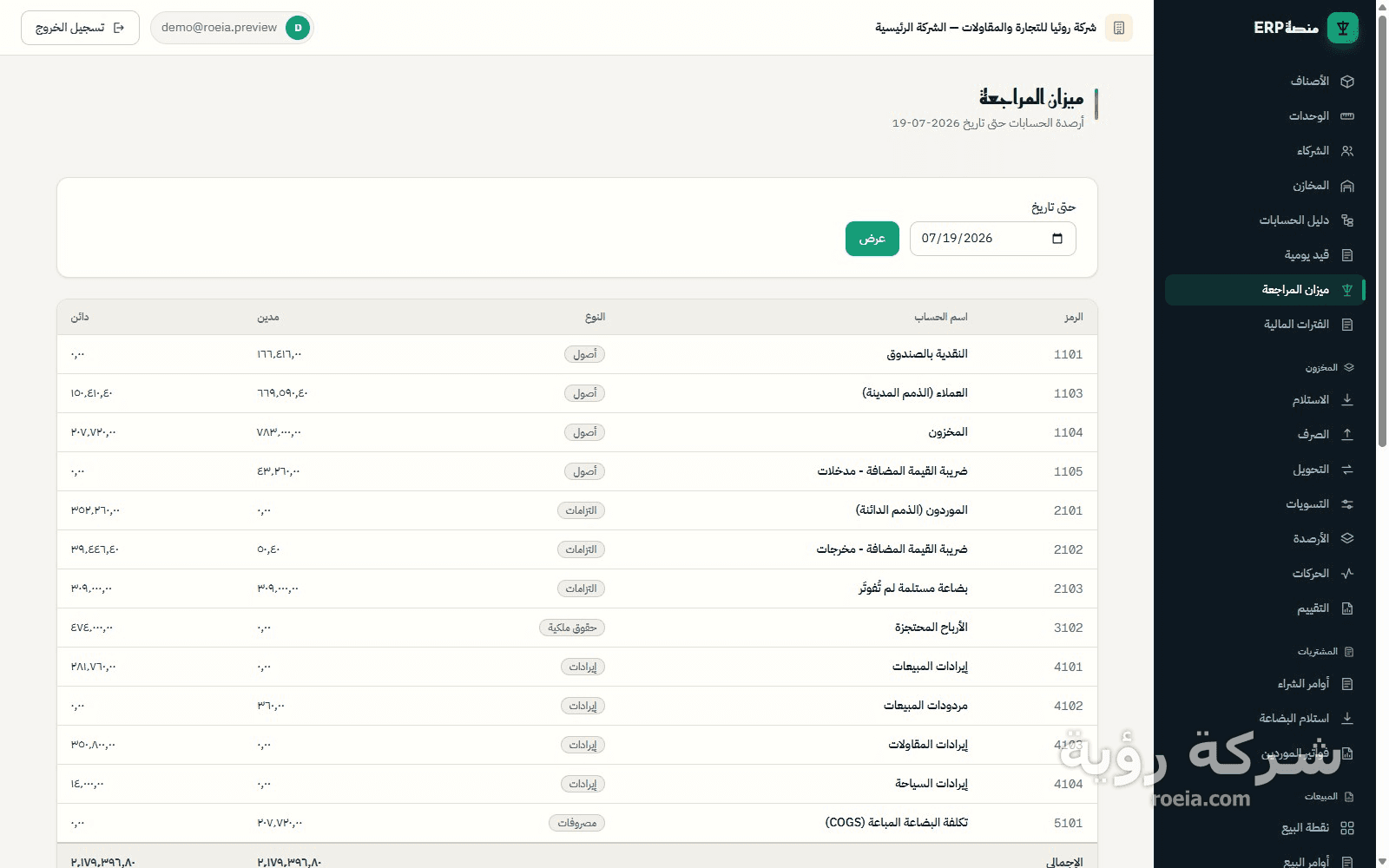
Task: Click the التزامات badge in row 2102
Action: [x=581, y=549]
